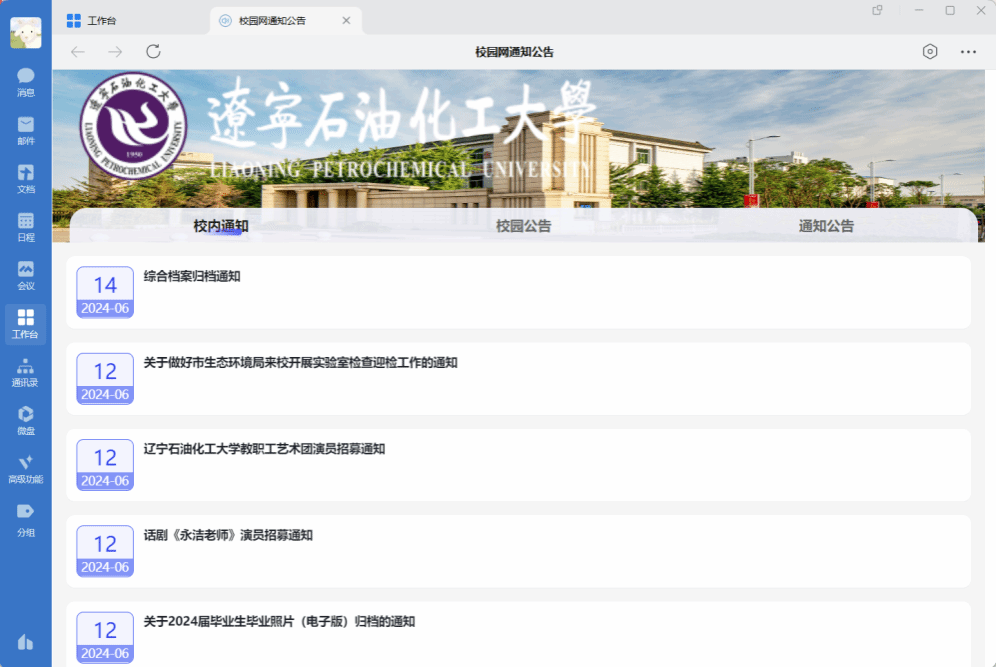Click the user avatar at sidebar top
996x667 pixels.
26,33
